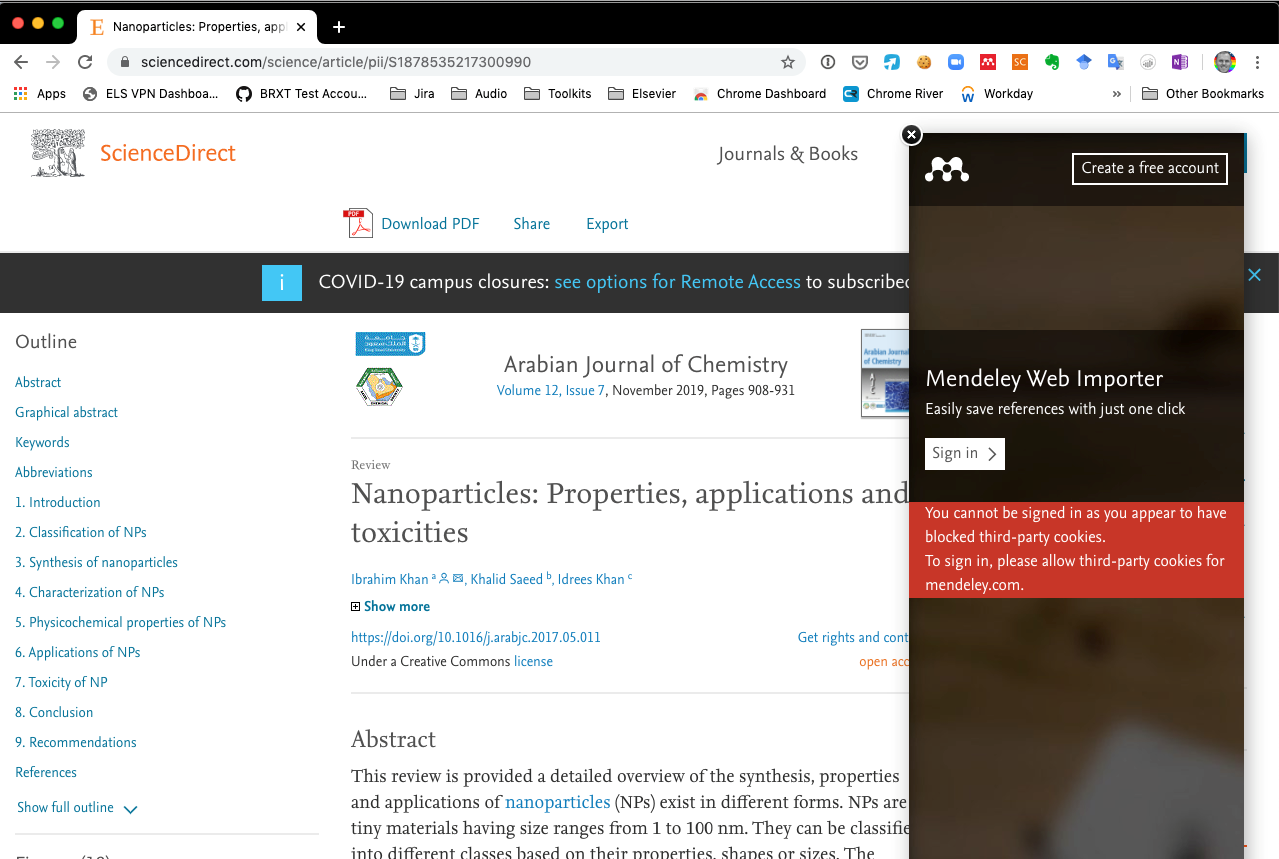Open the Share menu
The height and width of the screenshot is (859, 1279).
click(x=531, y=224)
